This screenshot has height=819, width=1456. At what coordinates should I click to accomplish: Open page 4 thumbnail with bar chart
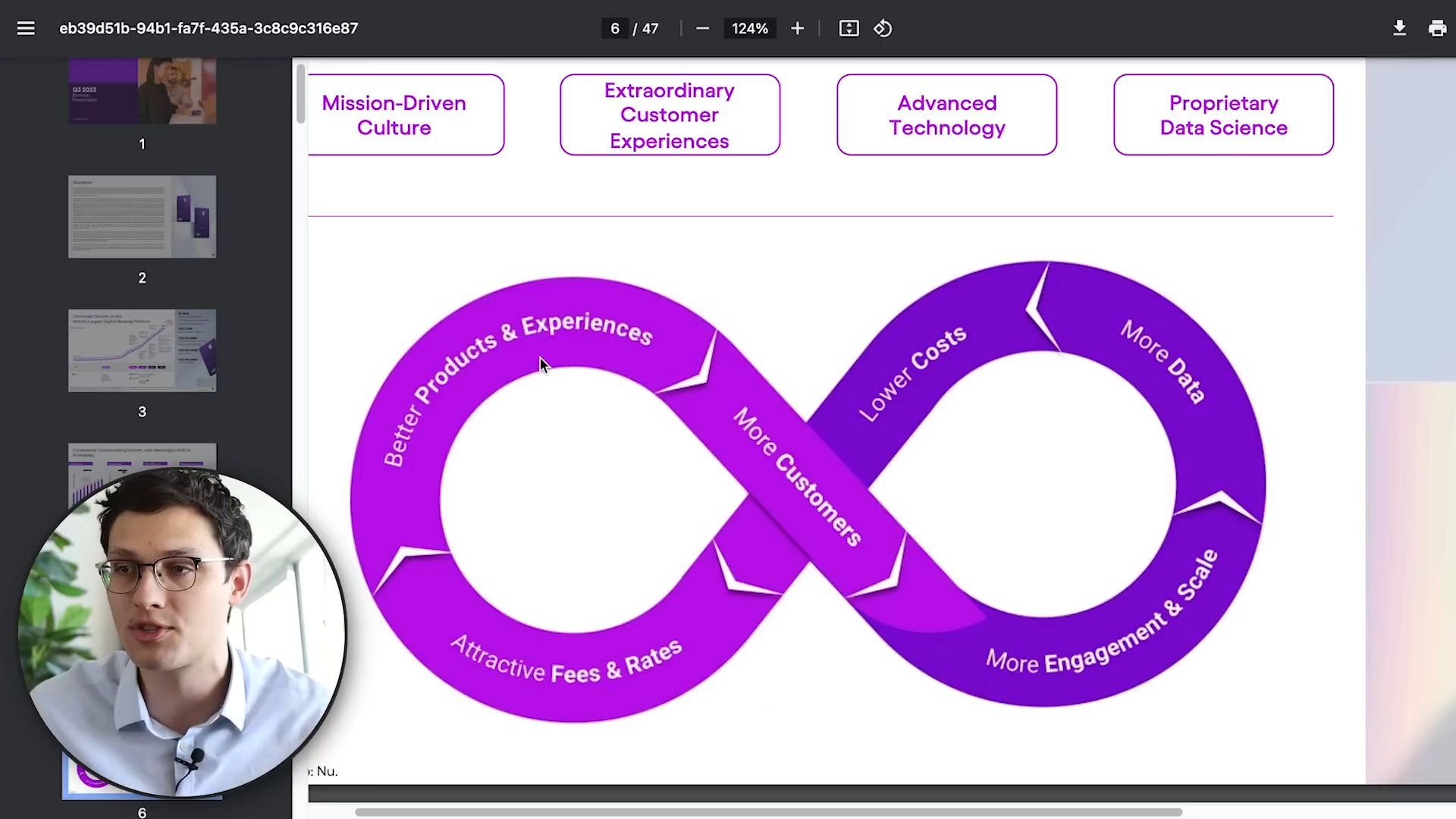click(x=142, y=457)
